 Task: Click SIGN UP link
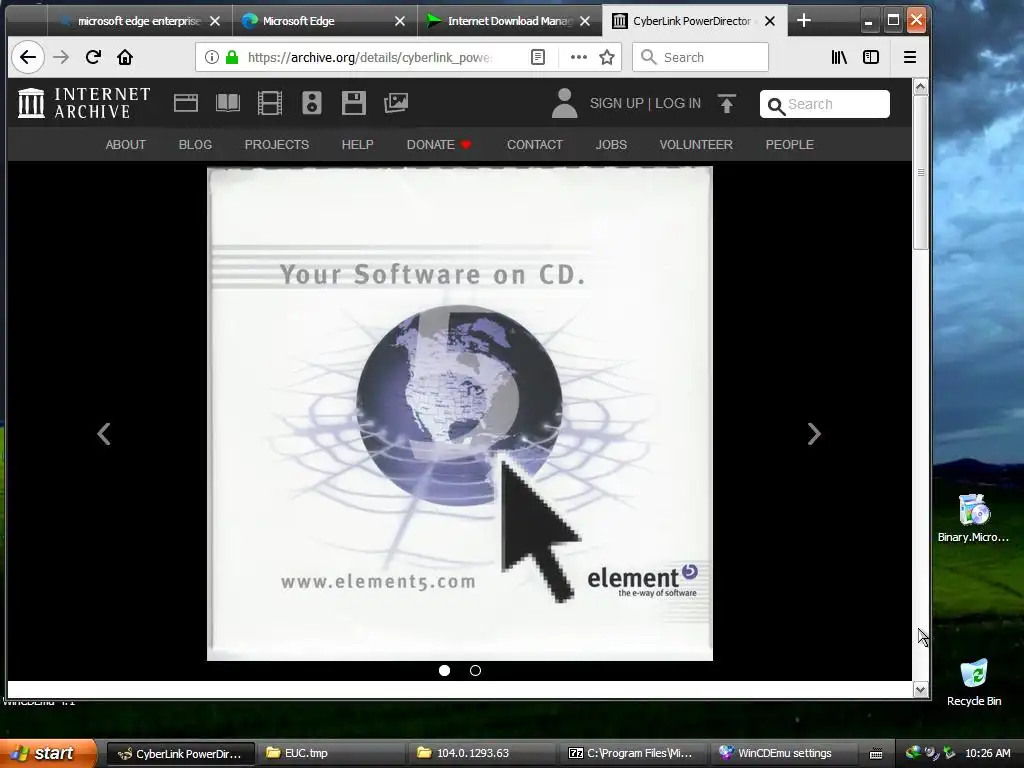click(x=616, y=103)
